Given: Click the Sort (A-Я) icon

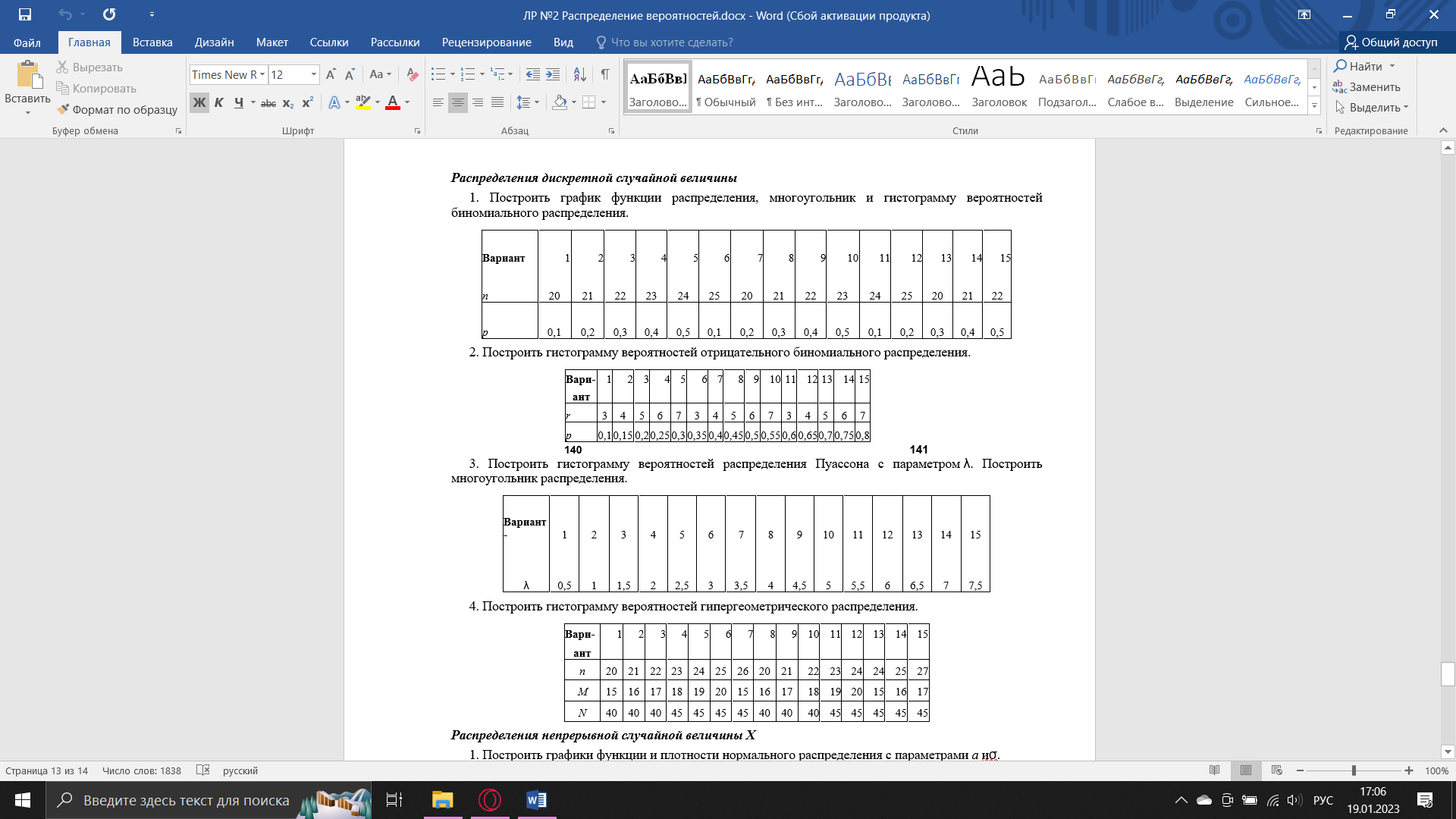Looking at the screenshot, I should click(x=579, y=74).
